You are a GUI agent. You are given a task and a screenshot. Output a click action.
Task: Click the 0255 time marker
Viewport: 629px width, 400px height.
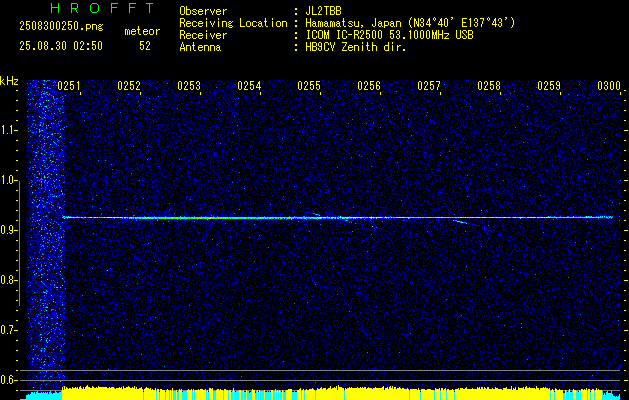coord(309,86)
